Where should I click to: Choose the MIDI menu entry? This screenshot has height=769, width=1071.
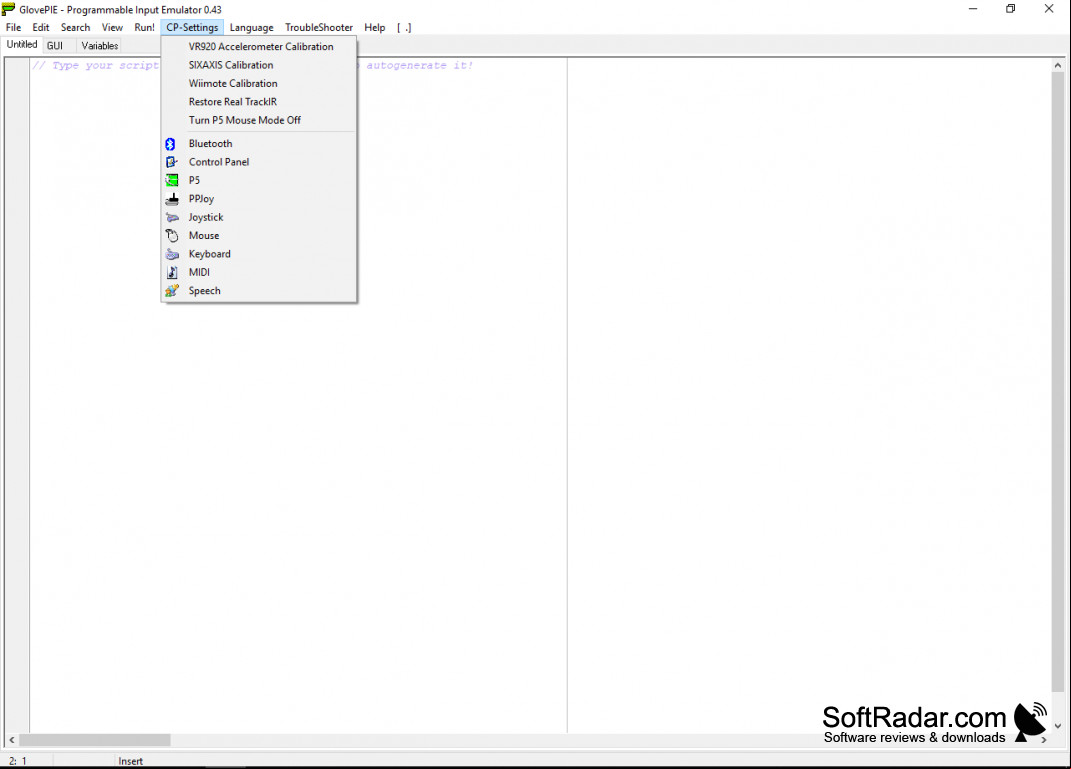coord(260,272)
